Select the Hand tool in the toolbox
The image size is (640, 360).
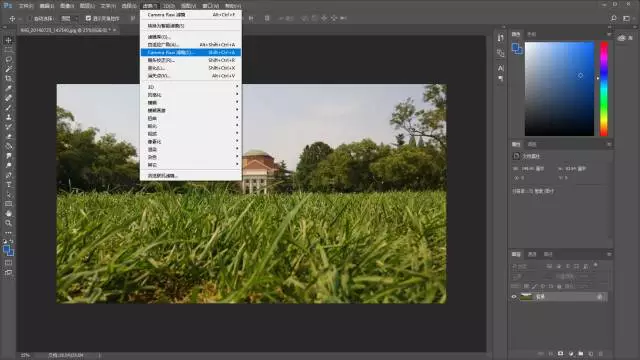tap(8, 213)
